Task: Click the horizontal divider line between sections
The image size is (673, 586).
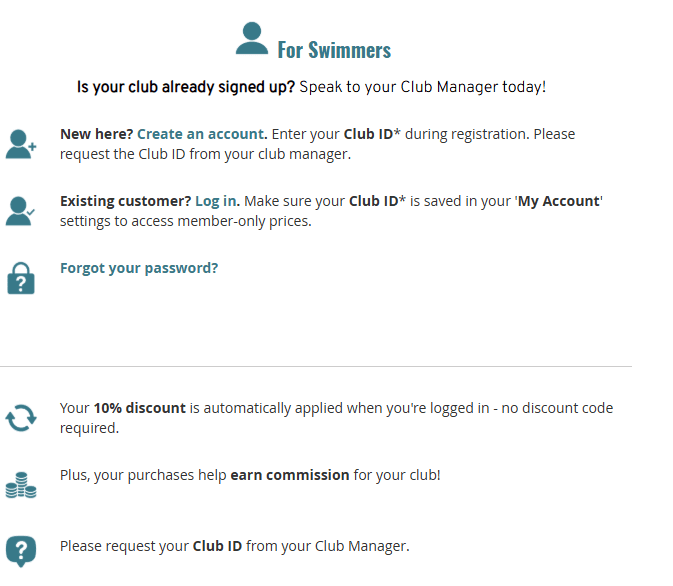Action: (x=316, y=367)
